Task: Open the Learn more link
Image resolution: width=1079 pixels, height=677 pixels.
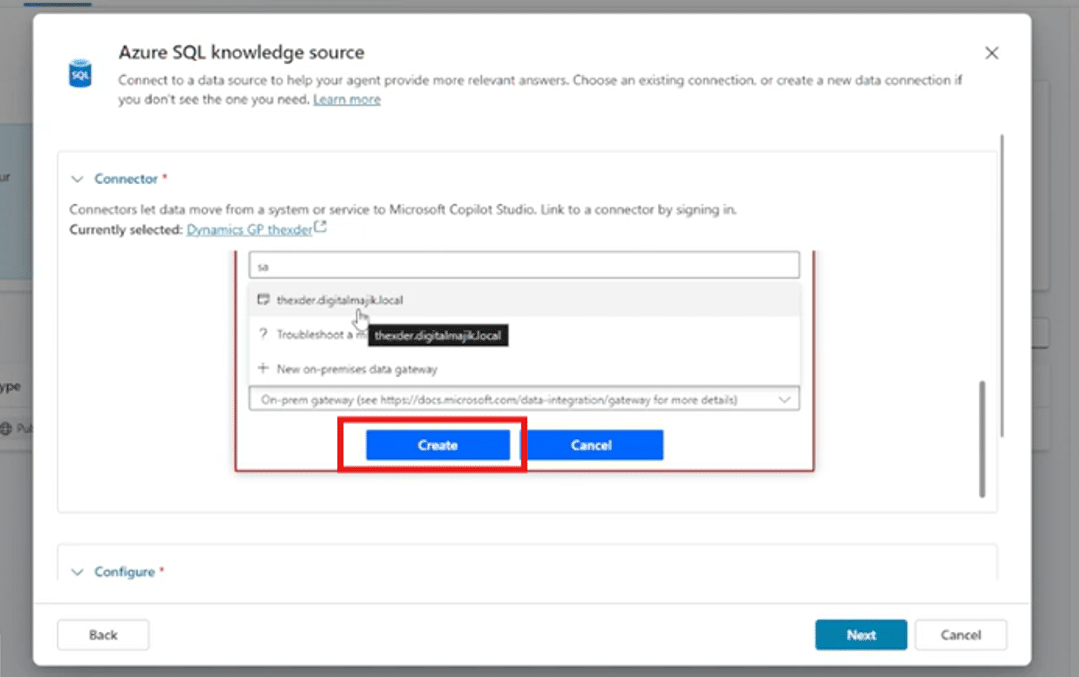Action: [346, 99]
